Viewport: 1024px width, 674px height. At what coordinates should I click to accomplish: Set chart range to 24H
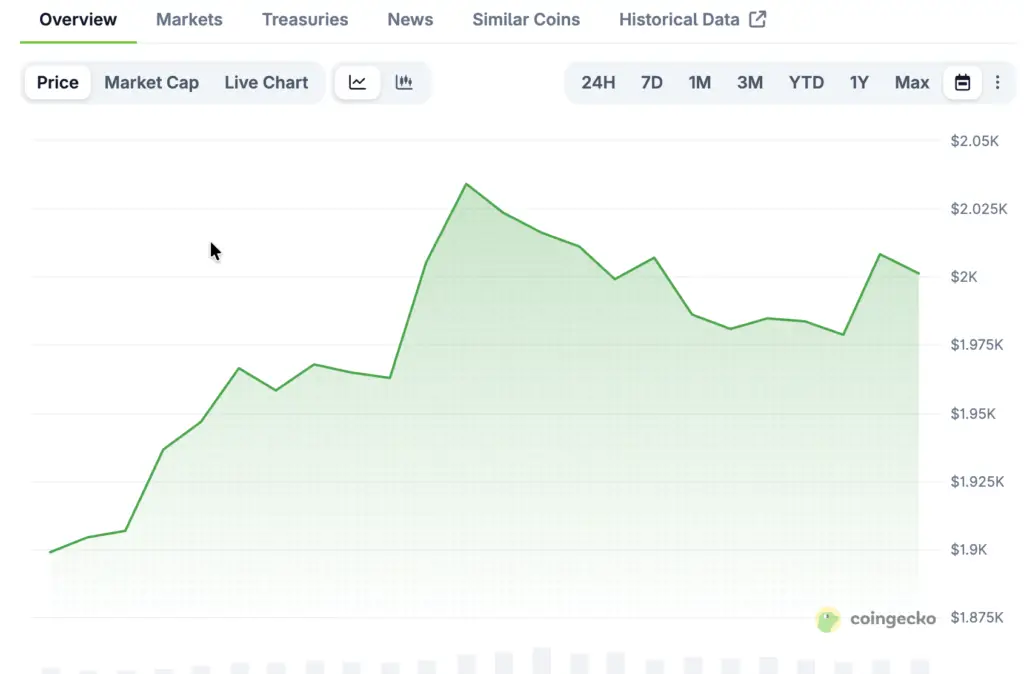pyautogui.click(x=598, y=83)
